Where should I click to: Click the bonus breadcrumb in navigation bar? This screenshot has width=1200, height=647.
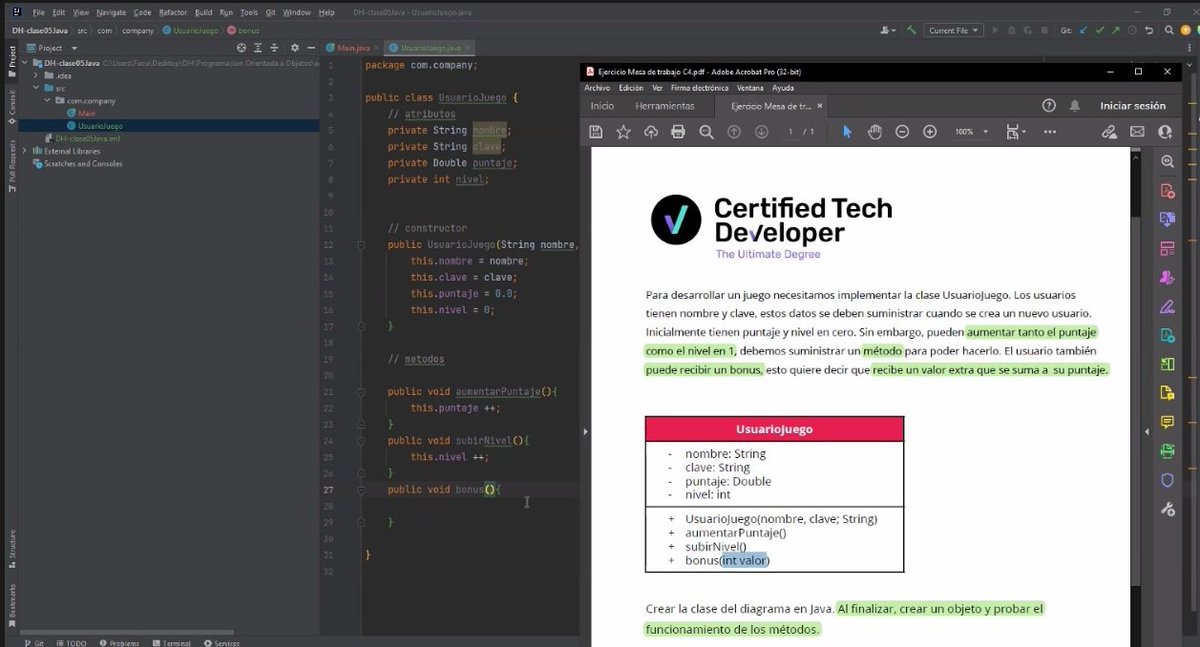pos(244,31)
